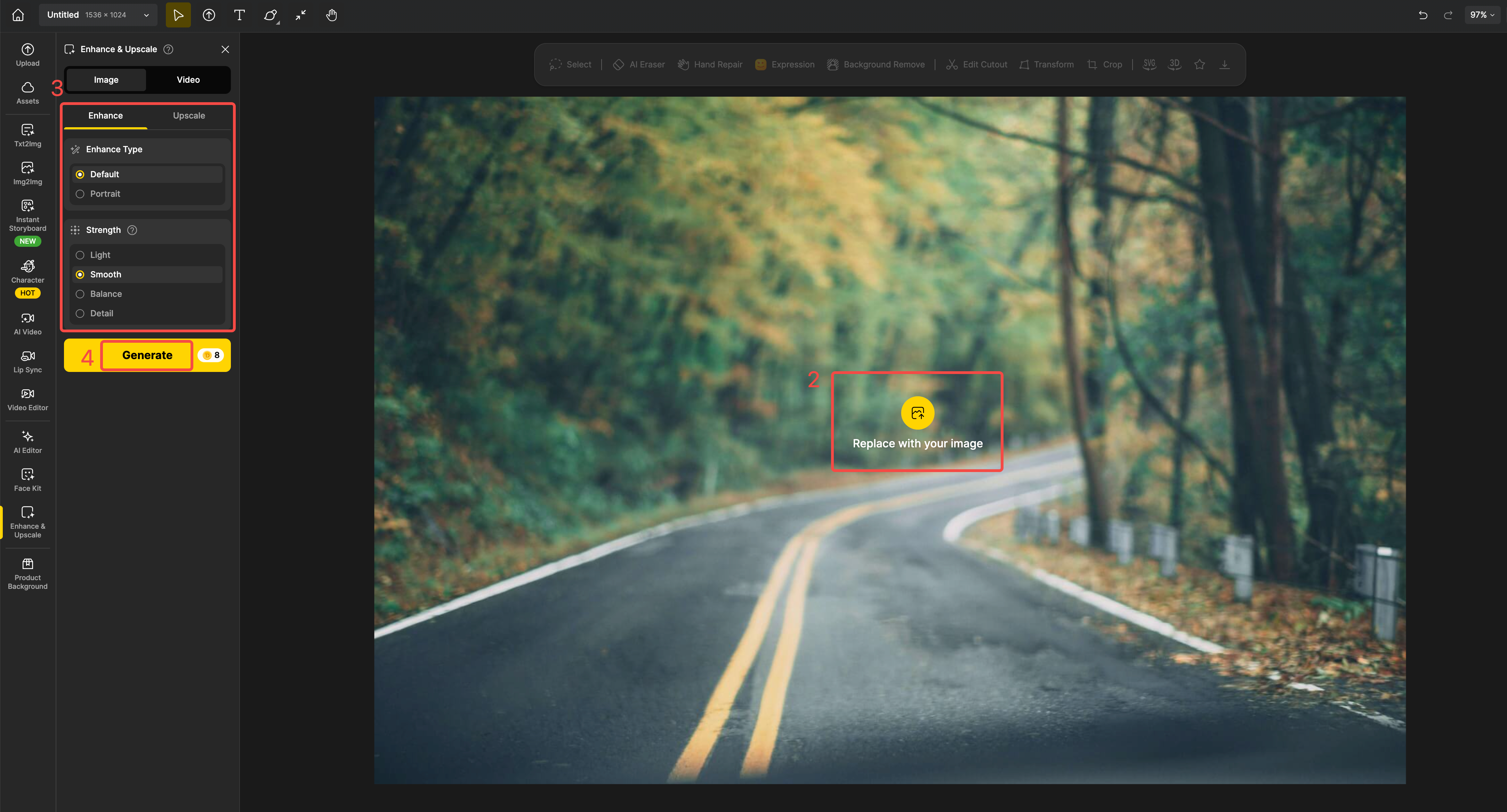Select the Text tool in top toolbar
The image size is (1507, 812).
tap(239, 15)
